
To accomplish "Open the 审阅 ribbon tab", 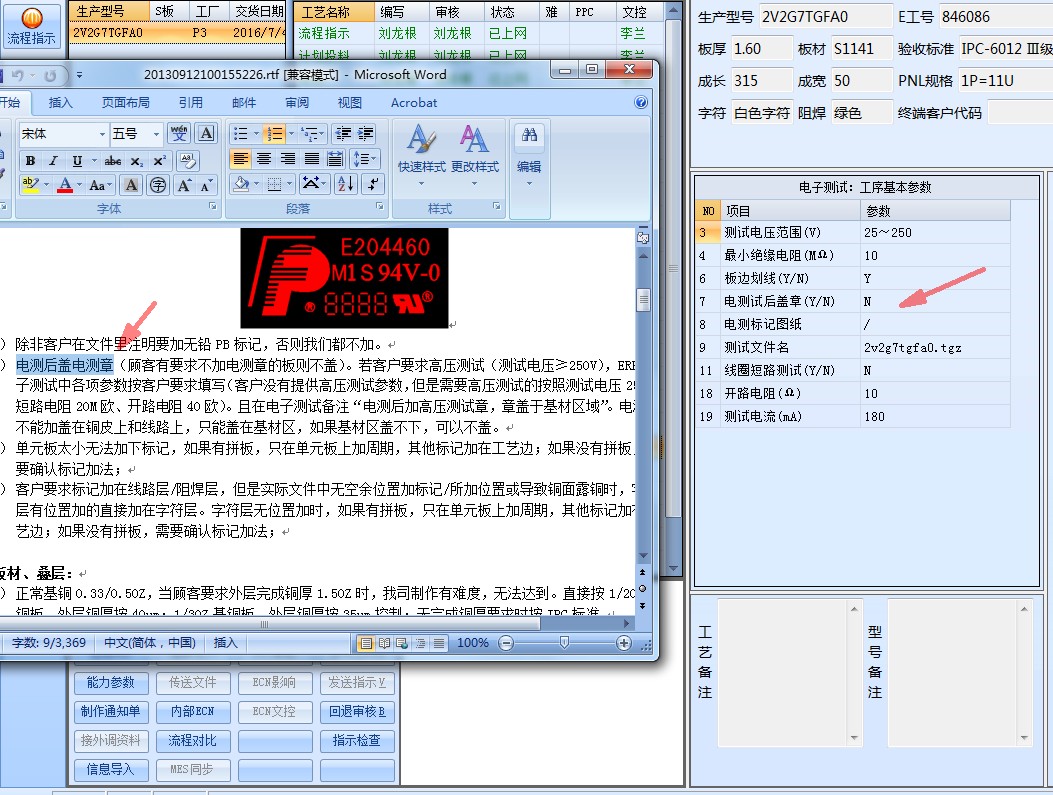I will point(297,102).
